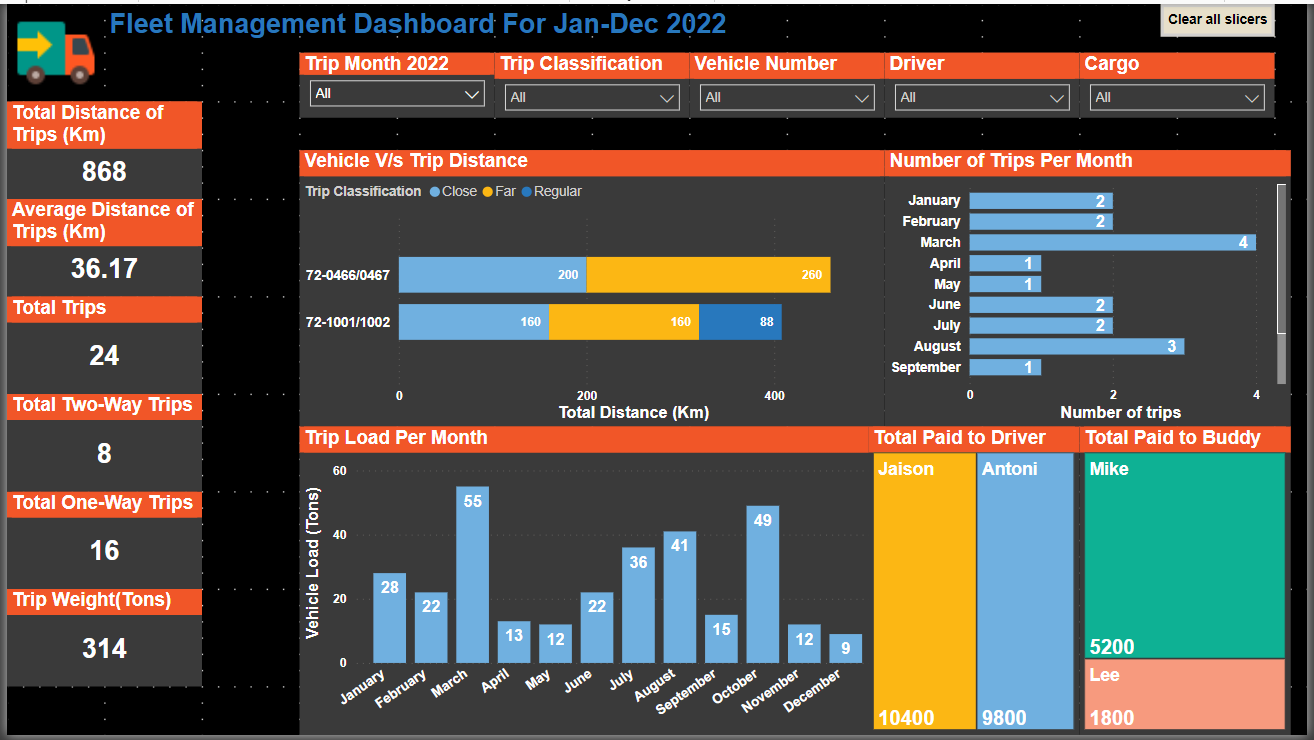Click the Far legend color dot

[488, 192]
